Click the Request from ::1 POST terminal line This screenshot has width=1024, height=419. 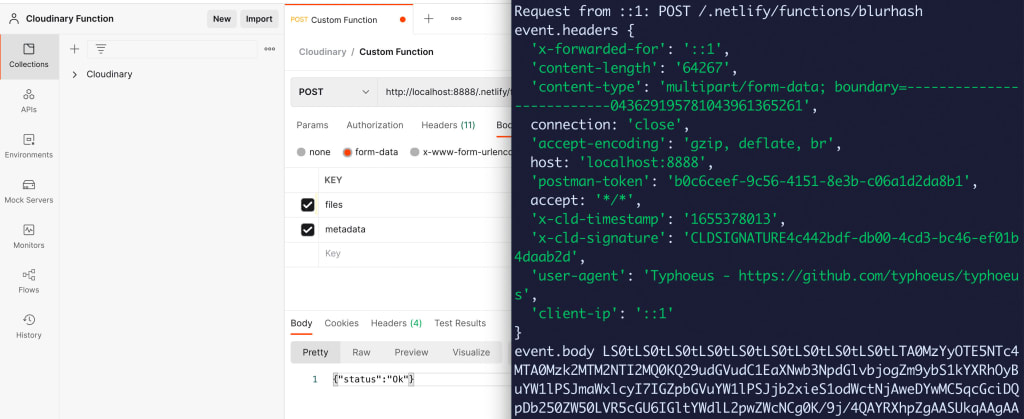(718, 12)
